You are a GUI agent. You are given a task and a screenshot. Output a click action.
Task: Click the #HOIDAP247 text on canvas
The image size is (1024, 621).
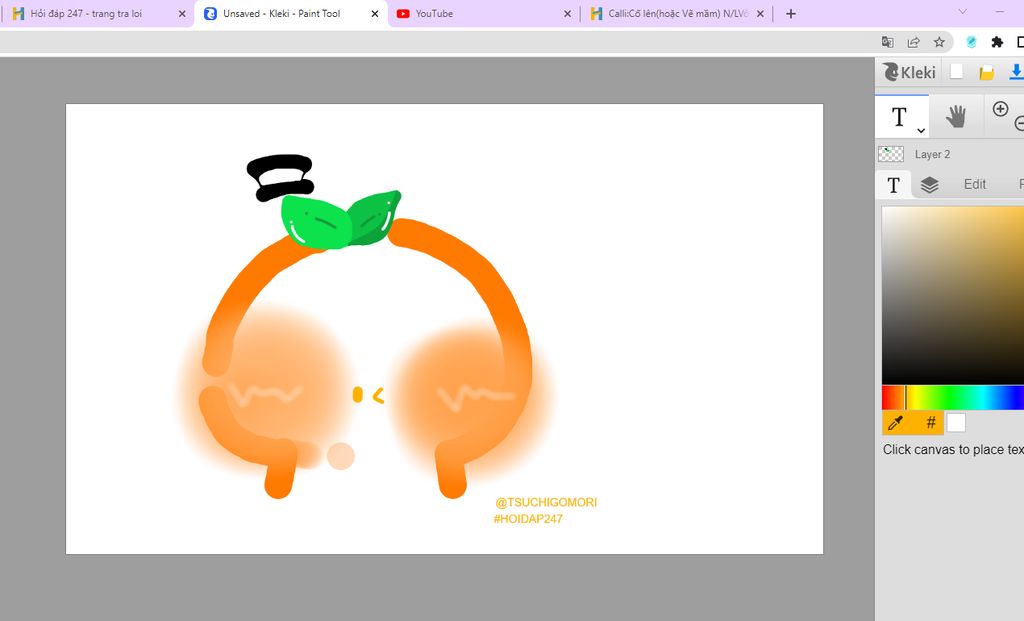pos(528,519)
